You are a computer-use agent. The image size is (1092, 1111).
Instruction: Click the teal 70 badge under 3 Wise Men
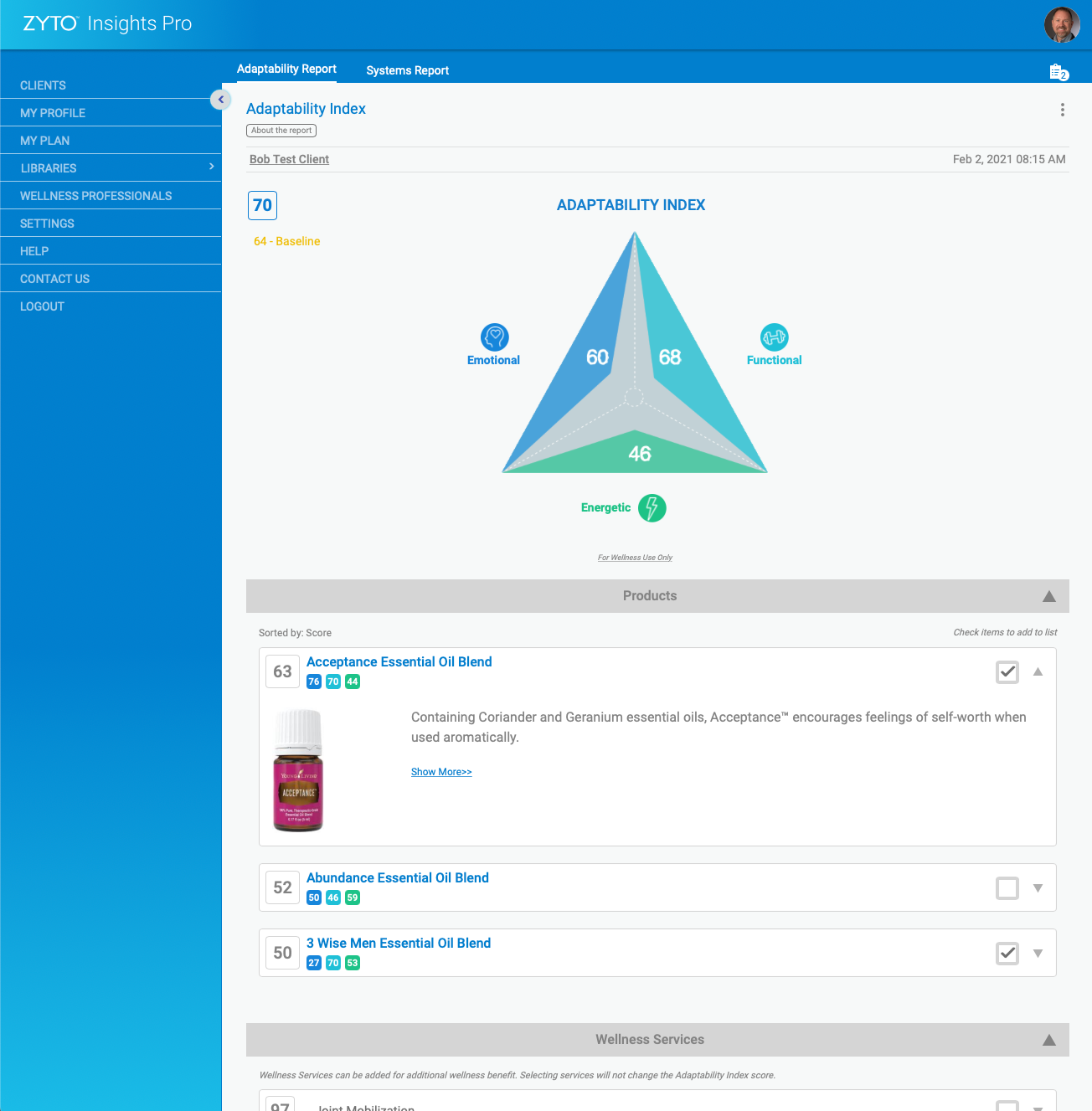click(333, 963)
